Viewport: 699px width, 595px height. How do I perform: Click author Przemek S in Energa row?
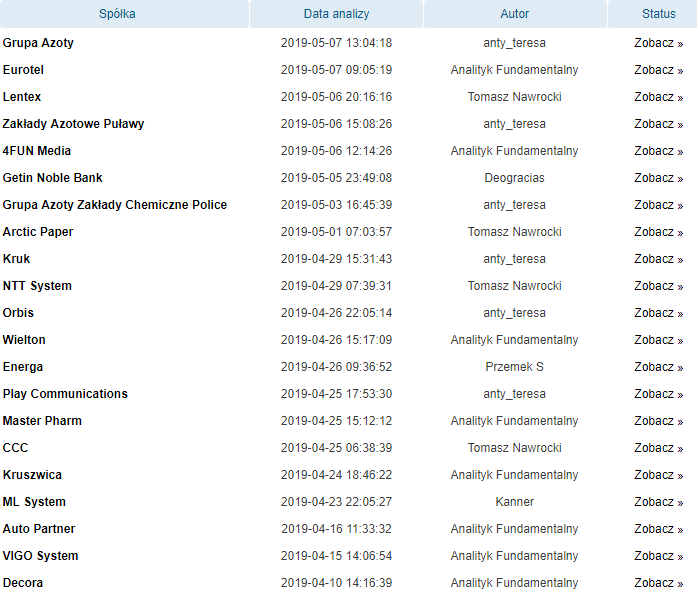[514, 367]
